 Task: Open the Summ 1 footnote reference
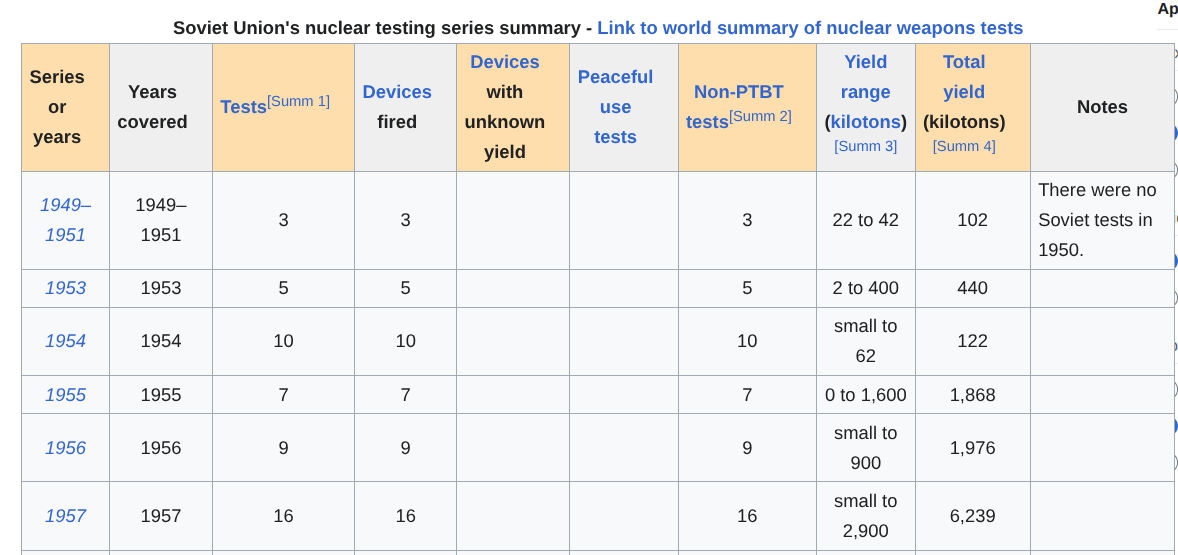[x=298, y=101]
